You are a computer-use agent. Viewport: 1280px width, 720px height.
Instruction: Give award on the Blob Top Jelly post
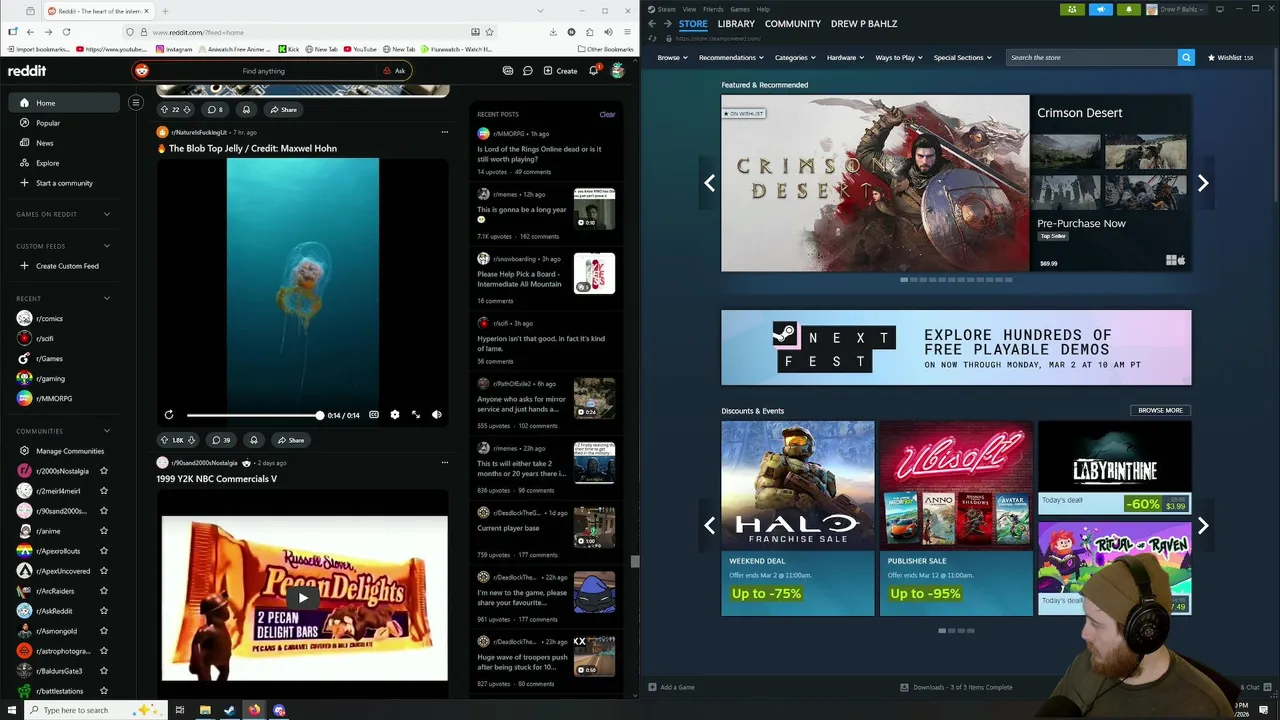click(254, 440)
